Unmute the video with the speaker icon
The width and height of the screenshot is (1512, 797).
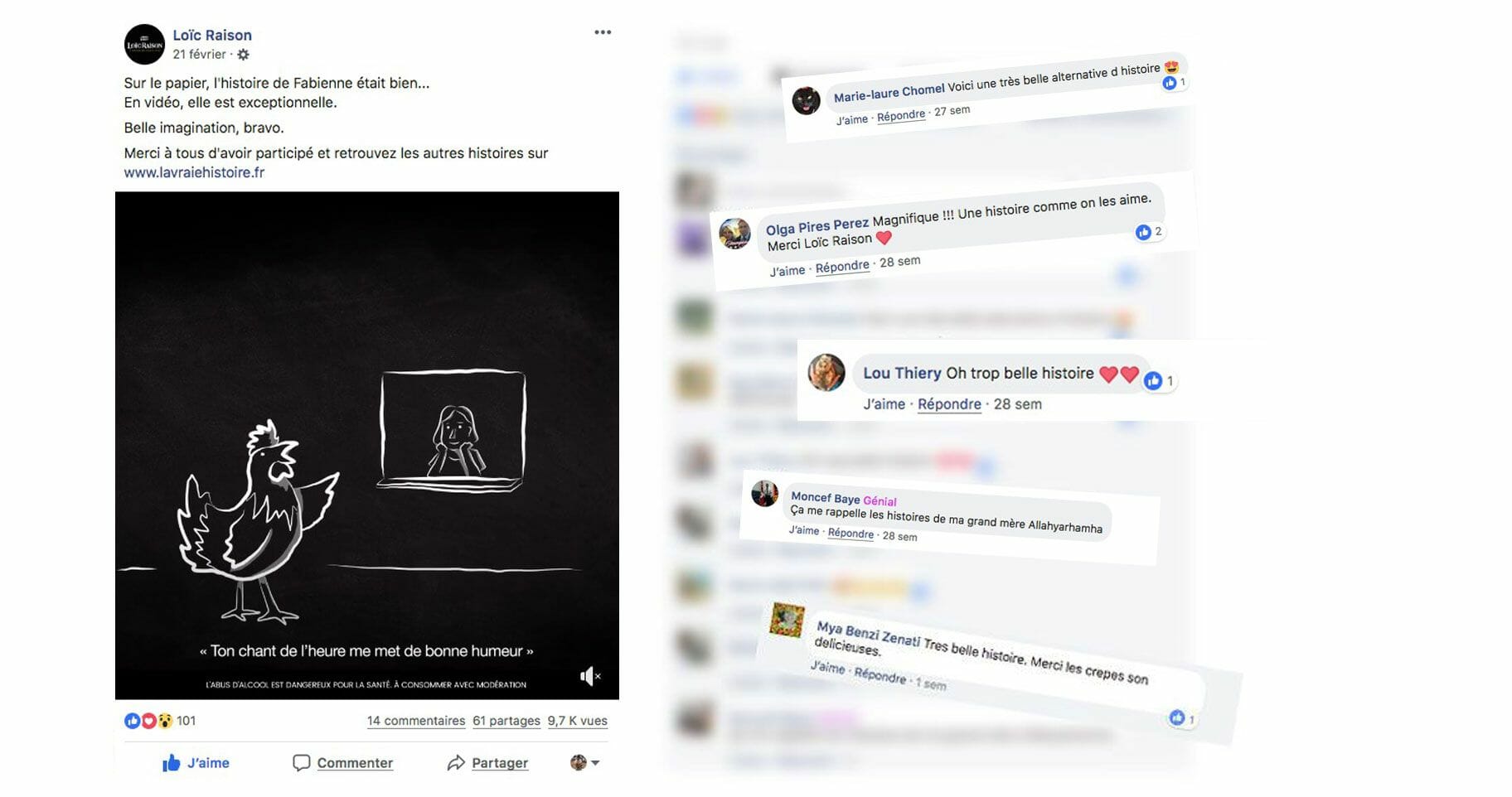tap(589, 677)
